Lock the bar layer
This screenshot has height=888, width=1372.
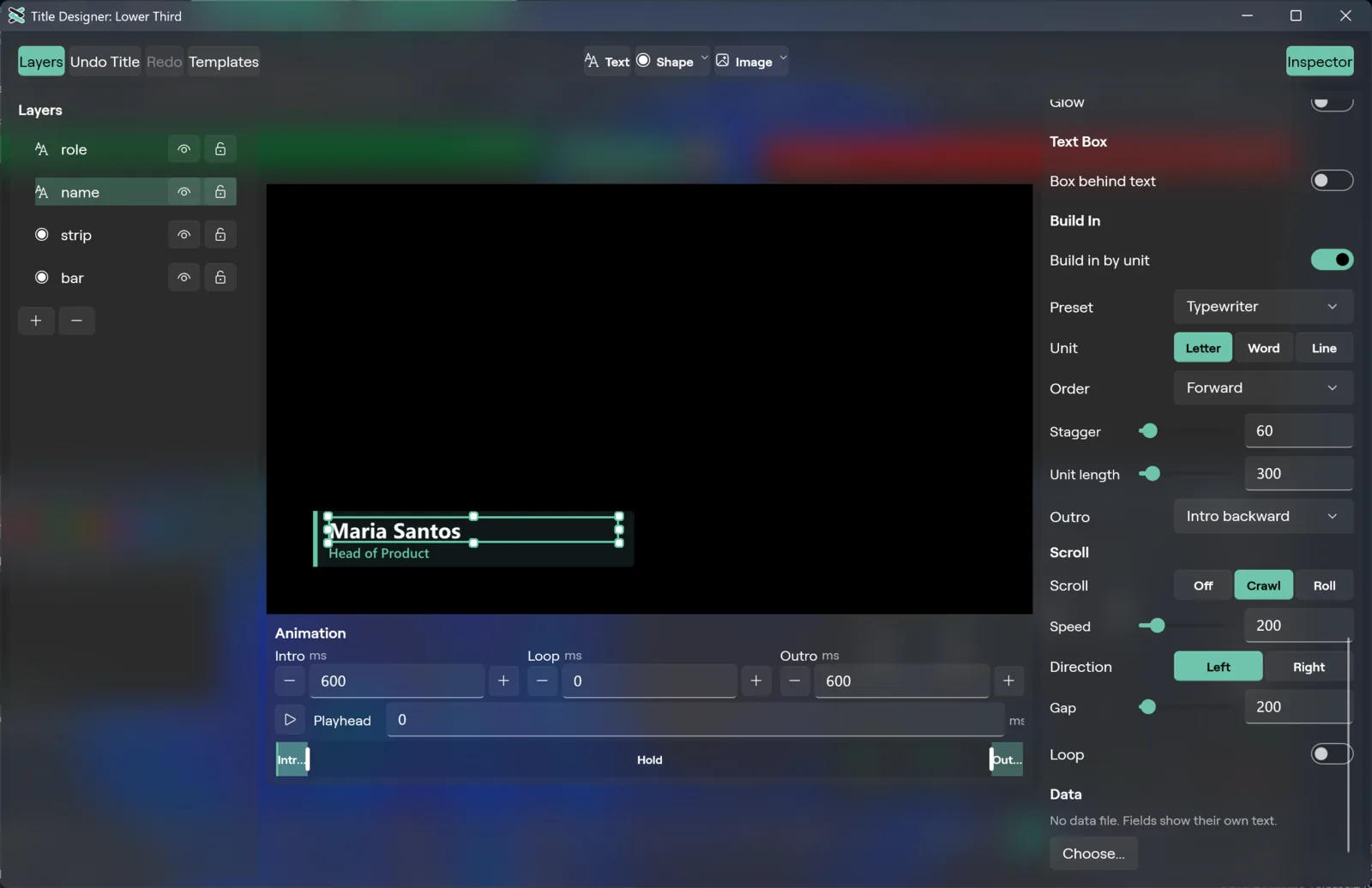(220, 278)
